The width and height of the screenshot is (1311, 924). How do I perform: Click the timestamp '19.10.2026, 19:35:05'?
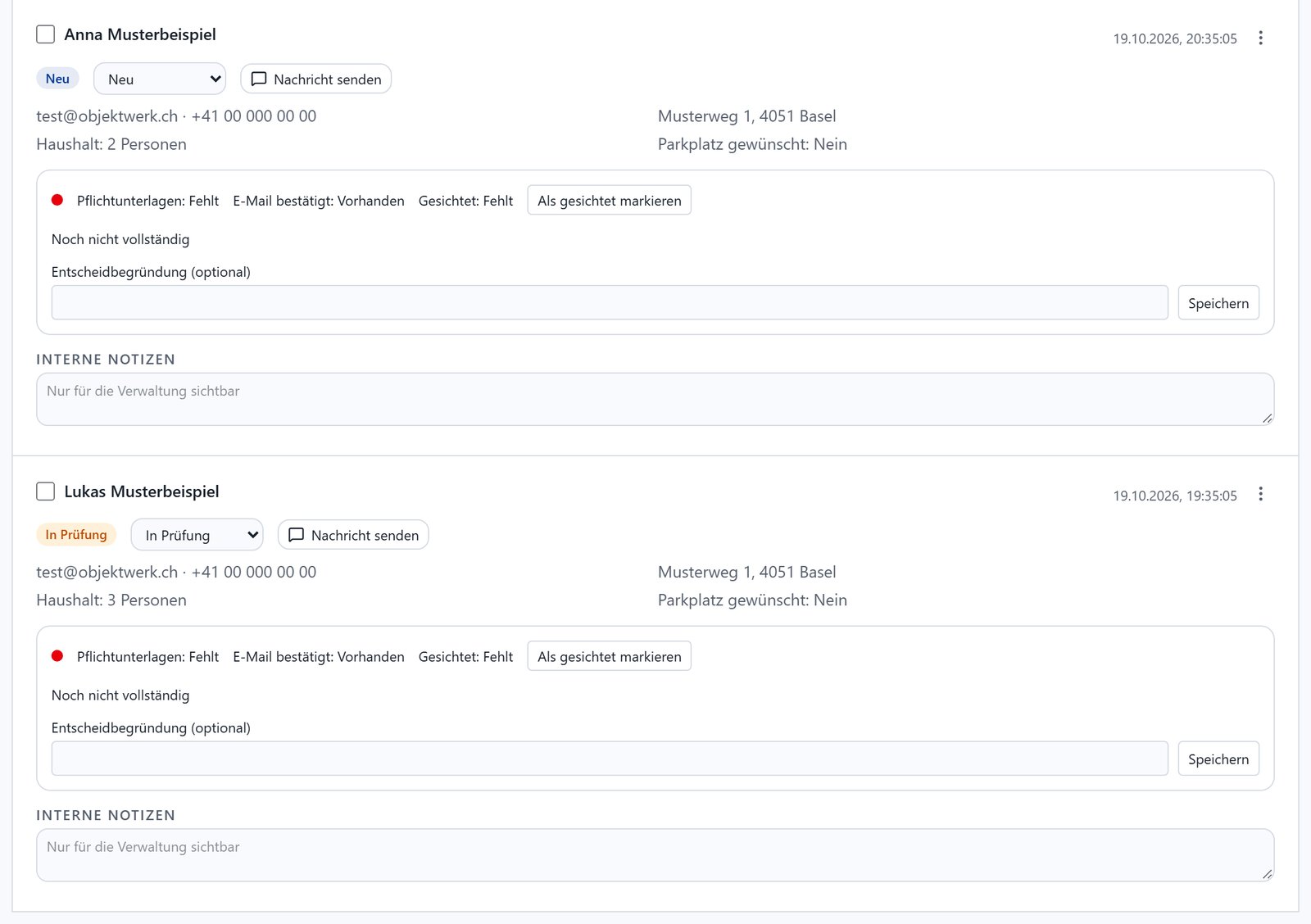1175,496
